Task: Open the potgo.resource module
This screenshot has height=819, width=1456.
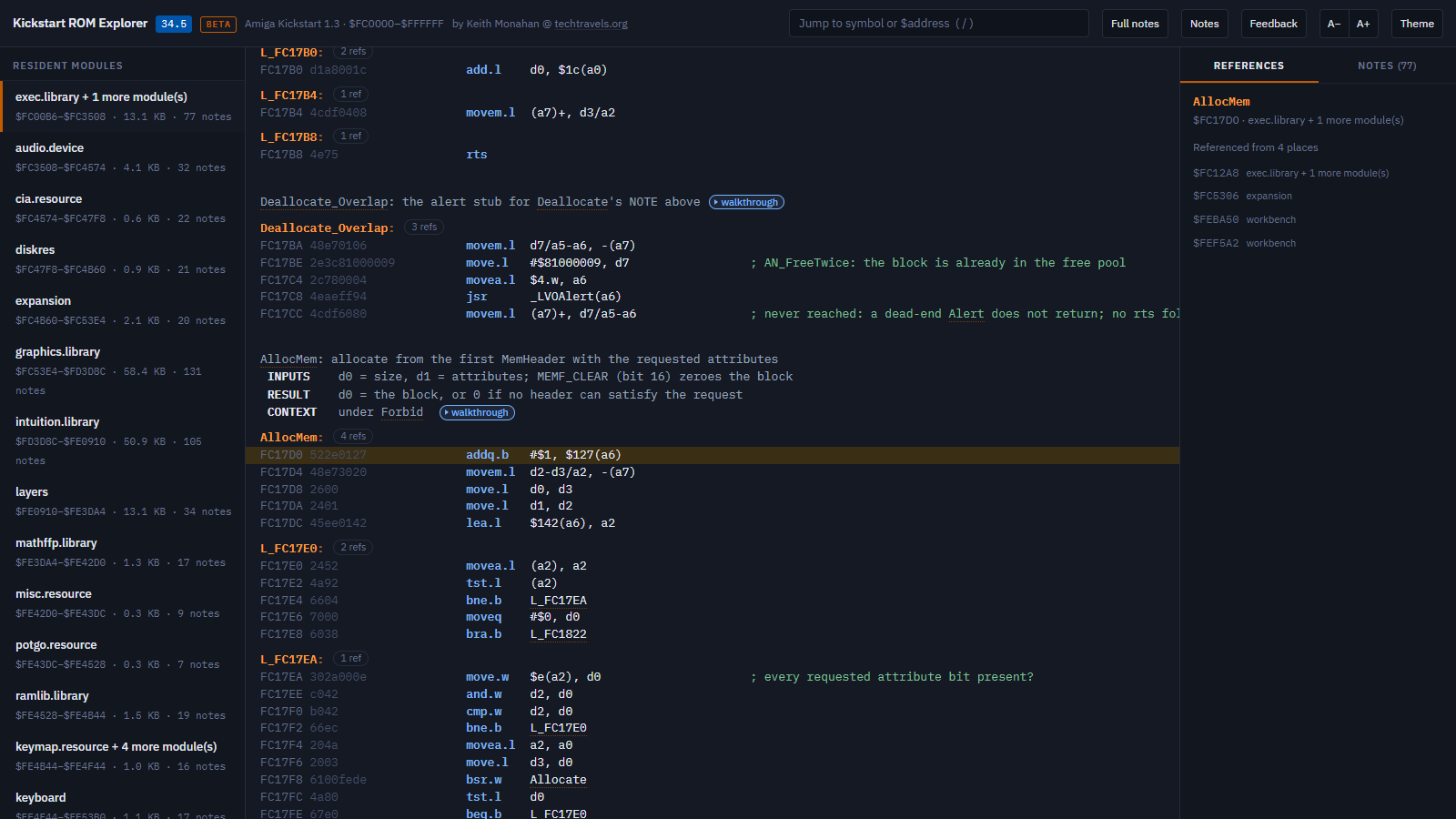Action: tap(122, 654)
